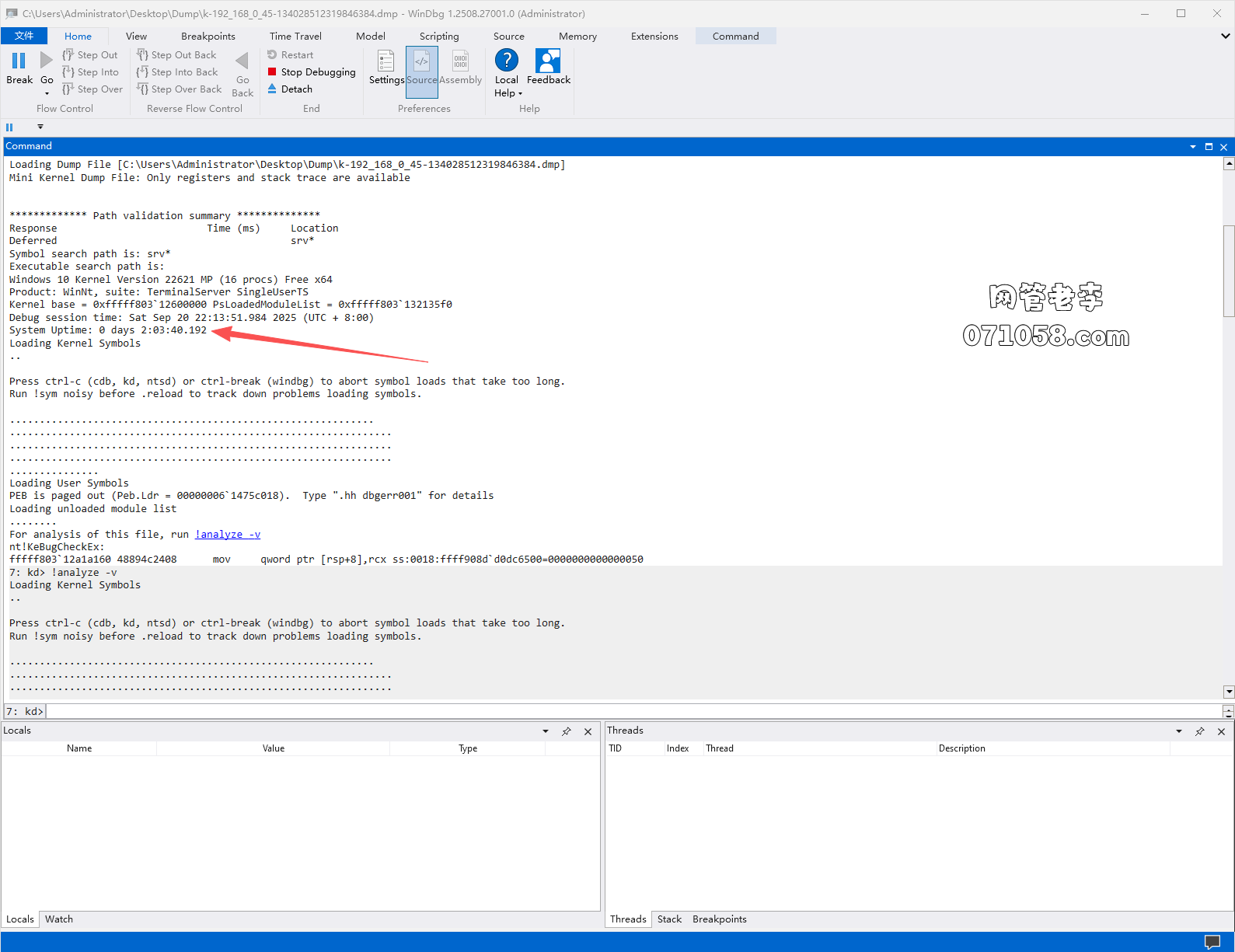Screen dimensions: 1235x952
Task: Switch to the Stack tab
Action: (x=668, y=919)
